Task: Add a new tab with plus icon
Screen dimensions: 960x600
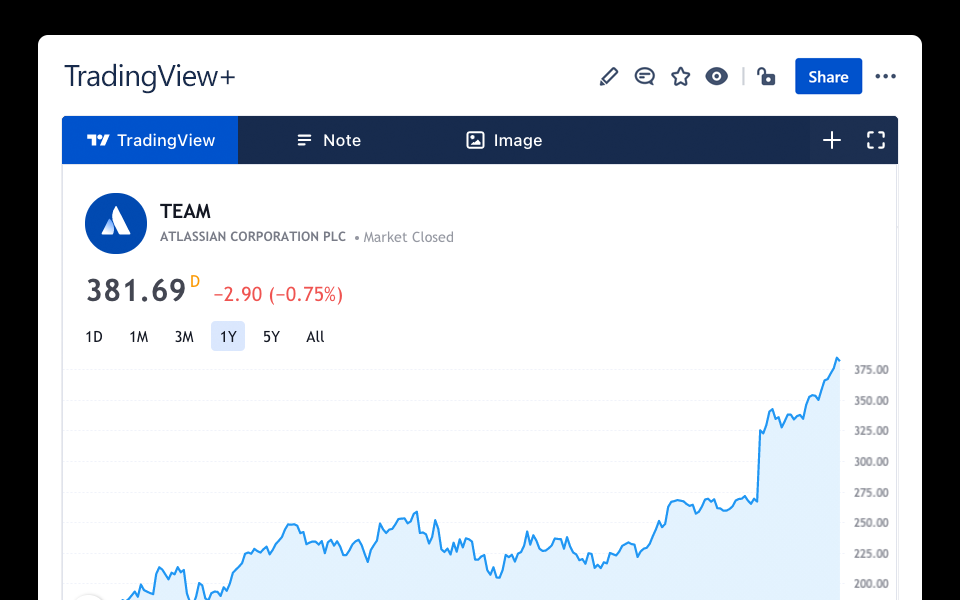Action: tap(832, 140)
